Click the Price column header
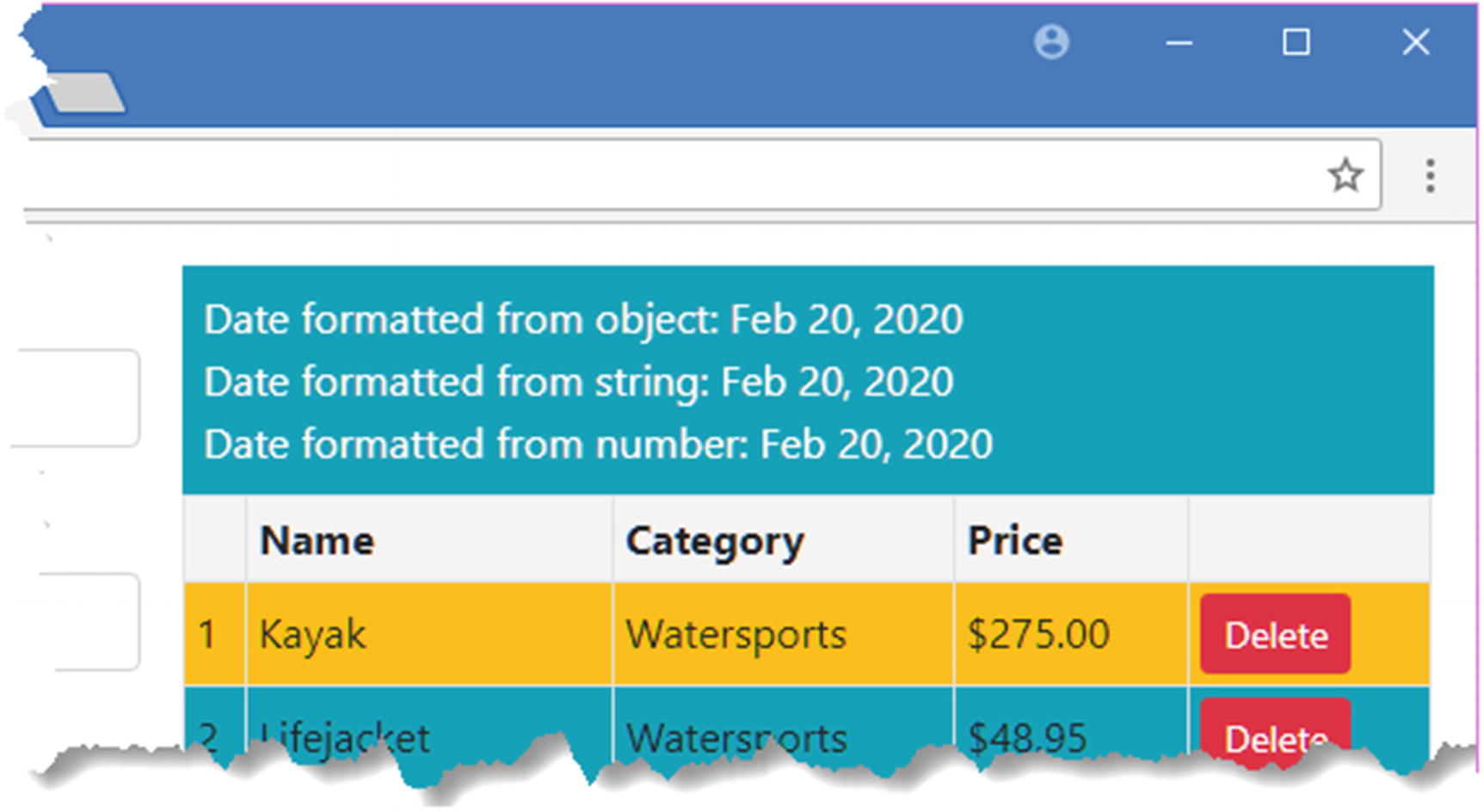The image size is (1484, 812). point(1015,541)
